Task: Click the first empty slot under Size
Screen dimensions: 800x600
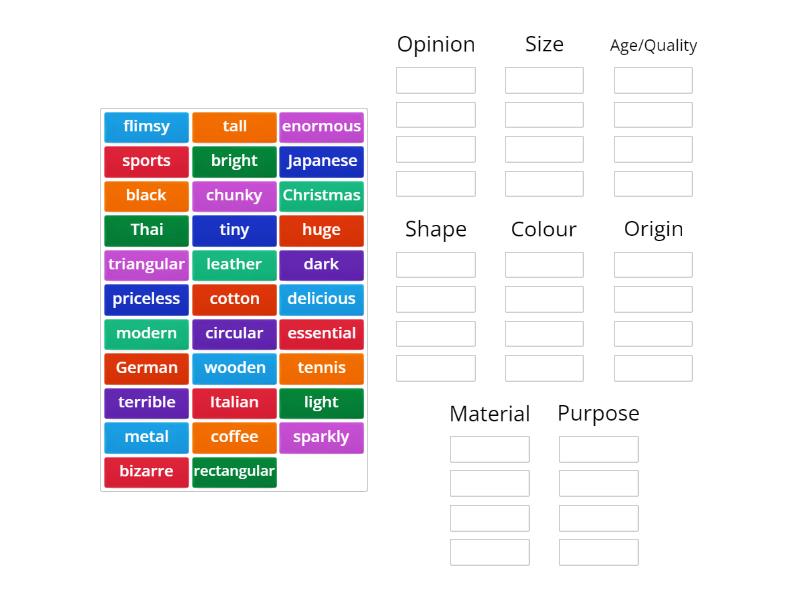Action: pyautogui.click(x=545, y=80)
